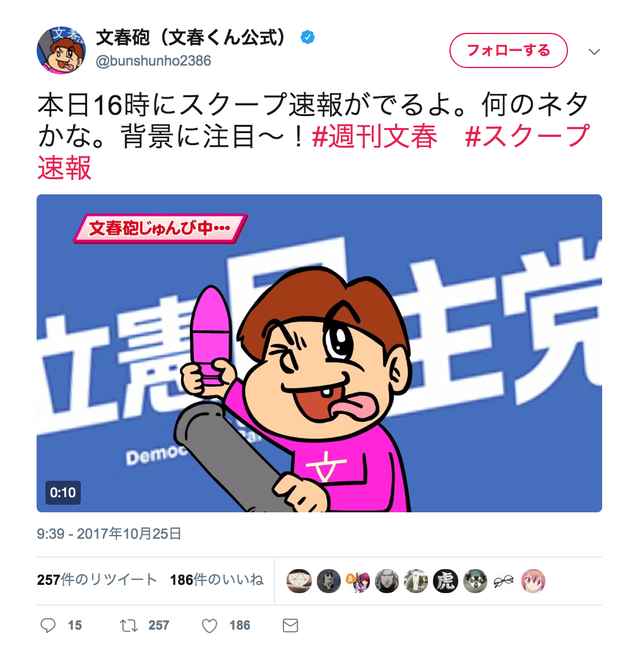View the 186件のいいね list

click(x=217, y=580)
